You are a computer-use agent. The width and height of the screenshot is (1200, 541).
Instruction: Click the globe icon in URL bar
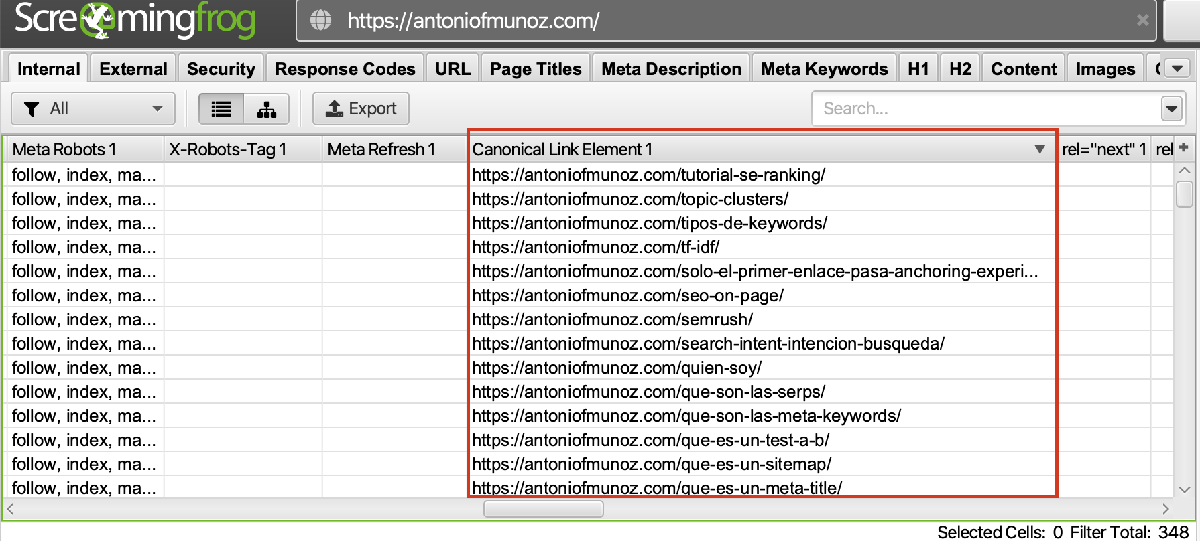point(321,21)
